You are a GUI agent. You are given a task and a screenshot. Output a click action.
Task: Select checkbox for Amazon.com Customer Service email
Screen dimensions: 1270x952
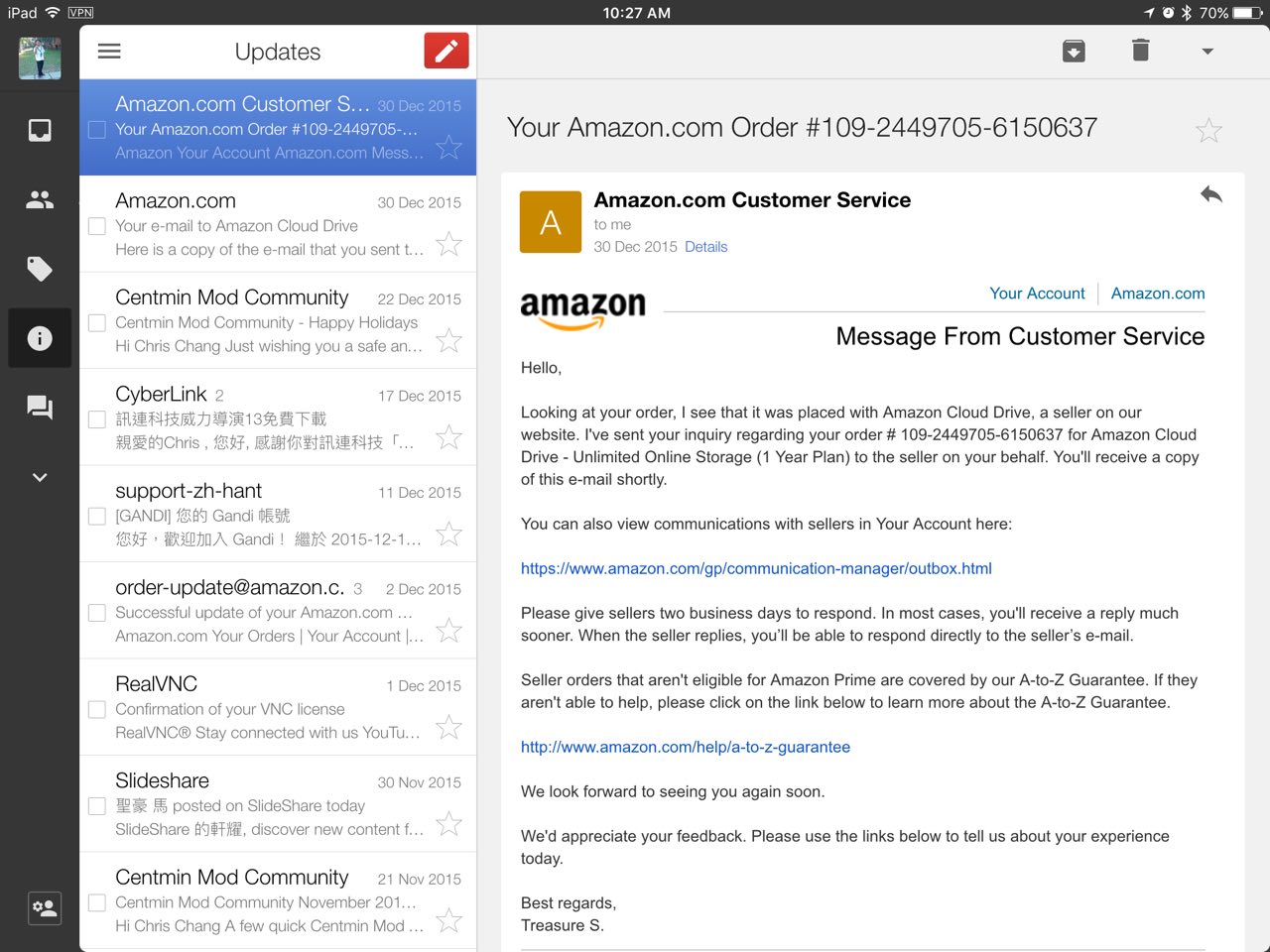point(97,129)
